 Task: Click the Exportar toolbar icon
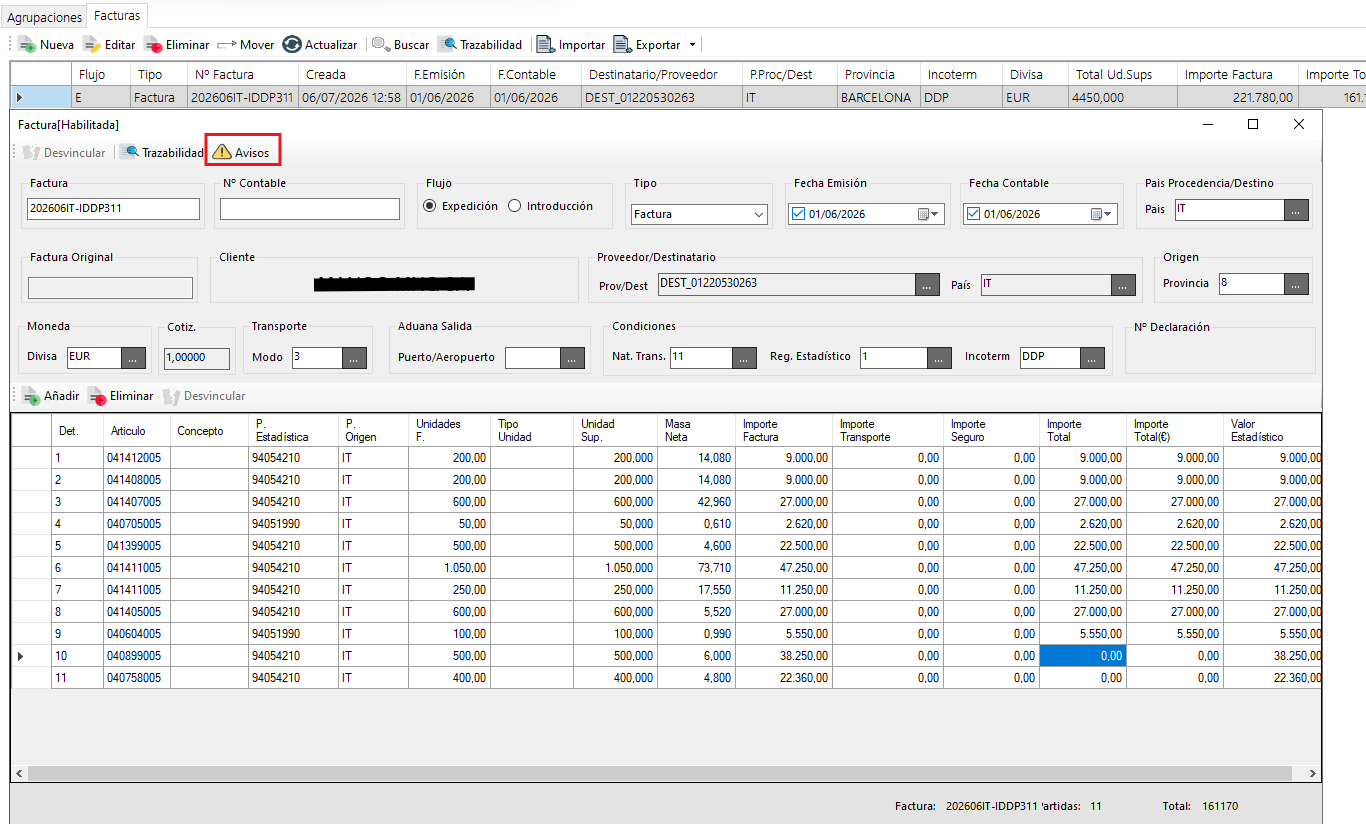coord(622,45)
